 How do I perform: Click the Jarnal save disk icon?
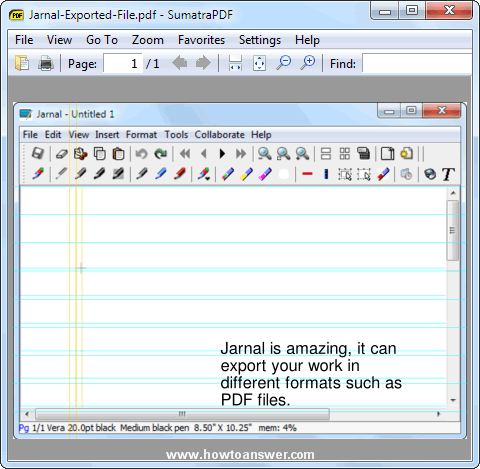tap(38, 154)
